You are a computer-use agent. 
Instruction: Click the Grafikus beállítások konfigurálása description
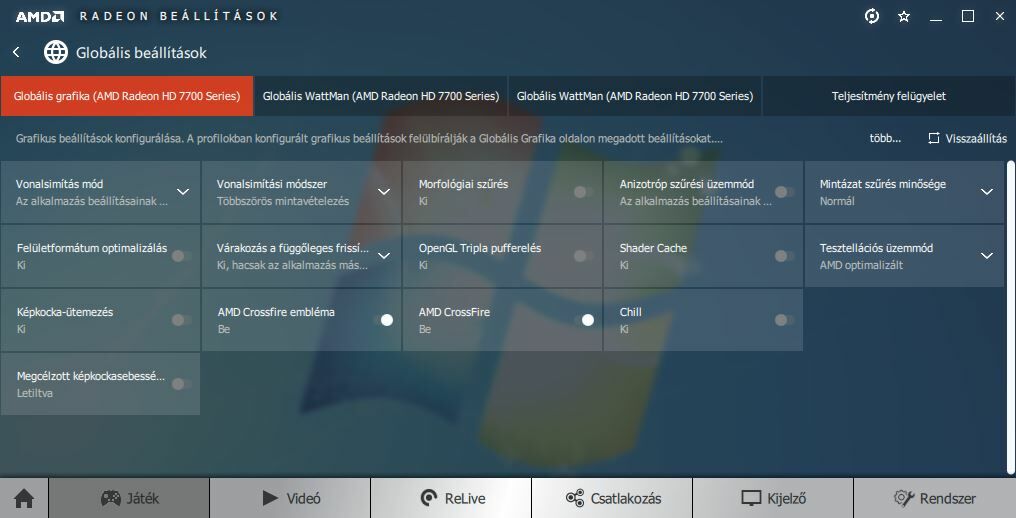369,138
